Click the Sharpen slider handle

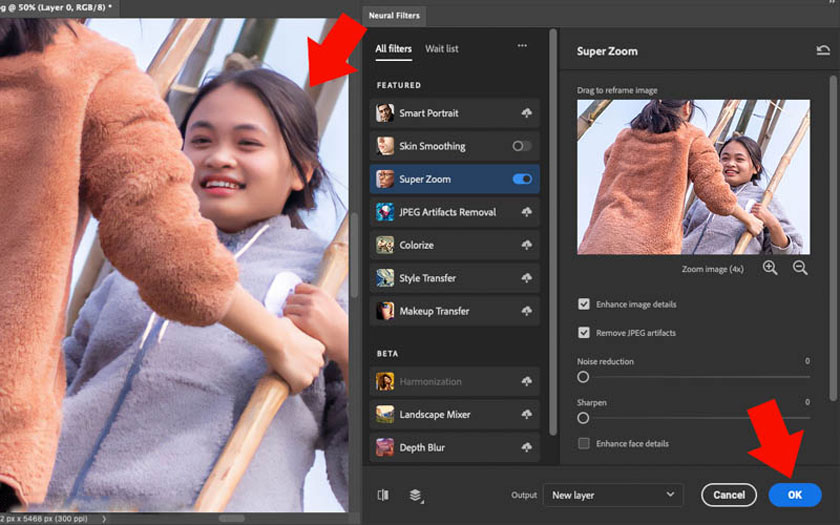point(583,418)
